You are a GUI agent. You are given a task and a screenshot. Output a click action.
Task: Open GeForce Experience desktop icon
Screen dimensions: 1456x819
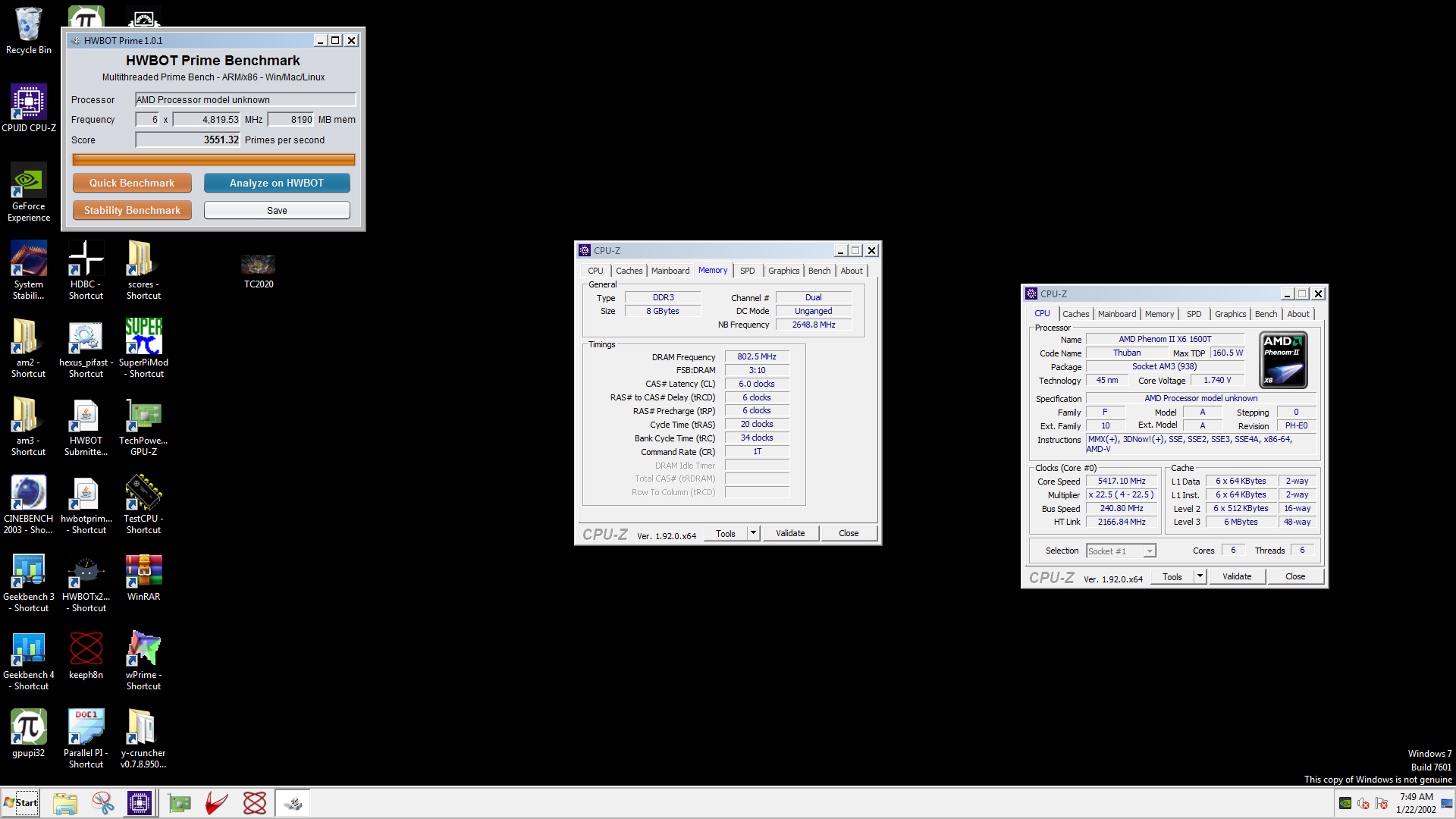29,192
